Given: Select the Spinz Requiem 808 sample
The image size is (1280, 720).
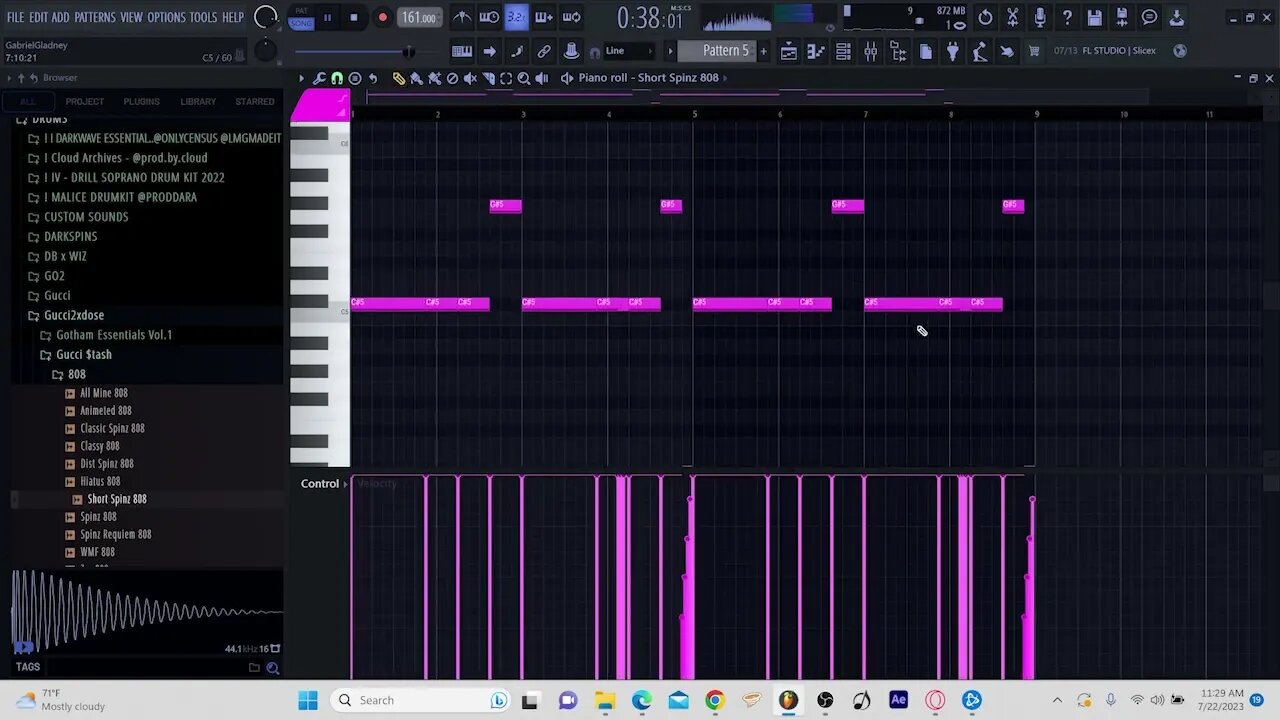Looking at the screenshot, I should point(116,534).
